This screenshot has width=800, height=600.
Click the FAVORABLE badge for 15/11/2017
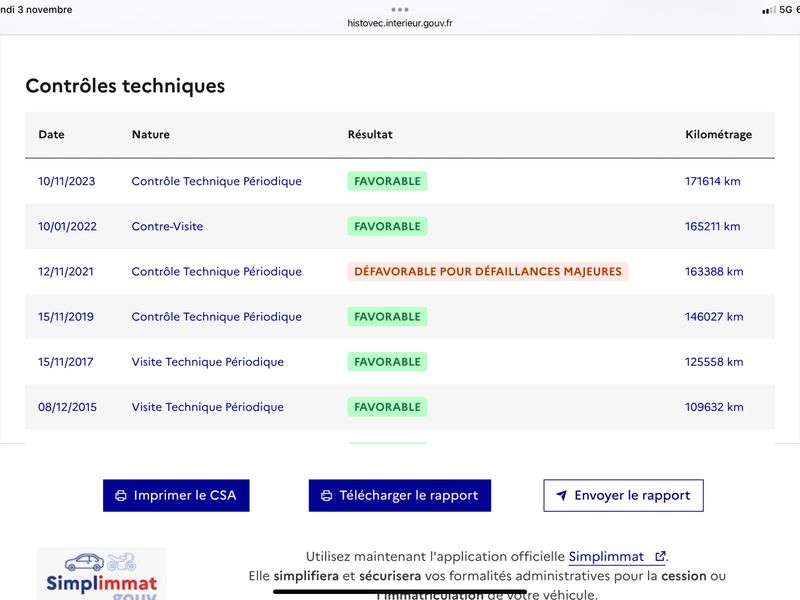coord(387,362)
